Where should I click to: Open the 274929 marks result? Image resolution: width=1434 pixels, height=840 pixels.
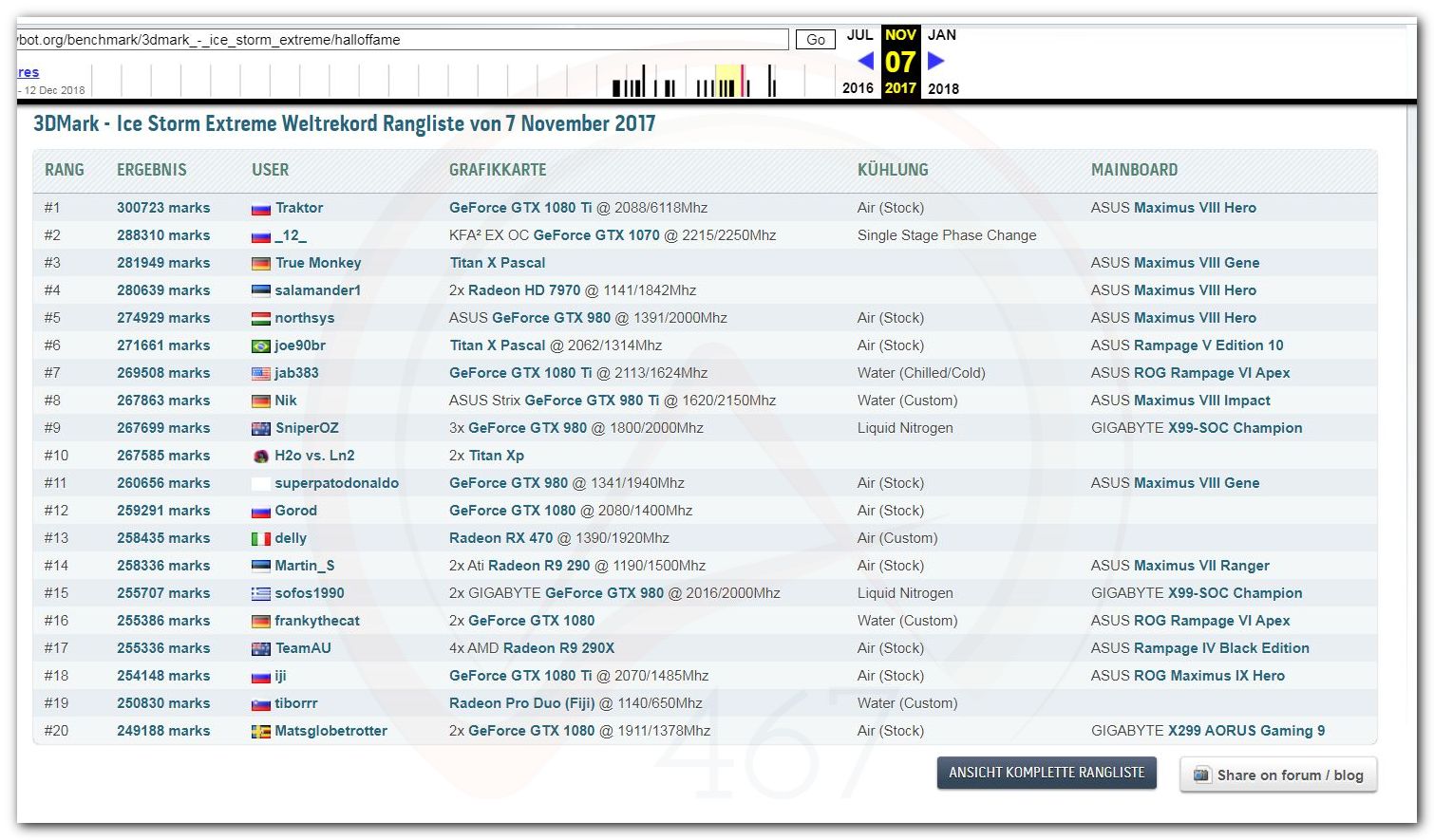163,318
